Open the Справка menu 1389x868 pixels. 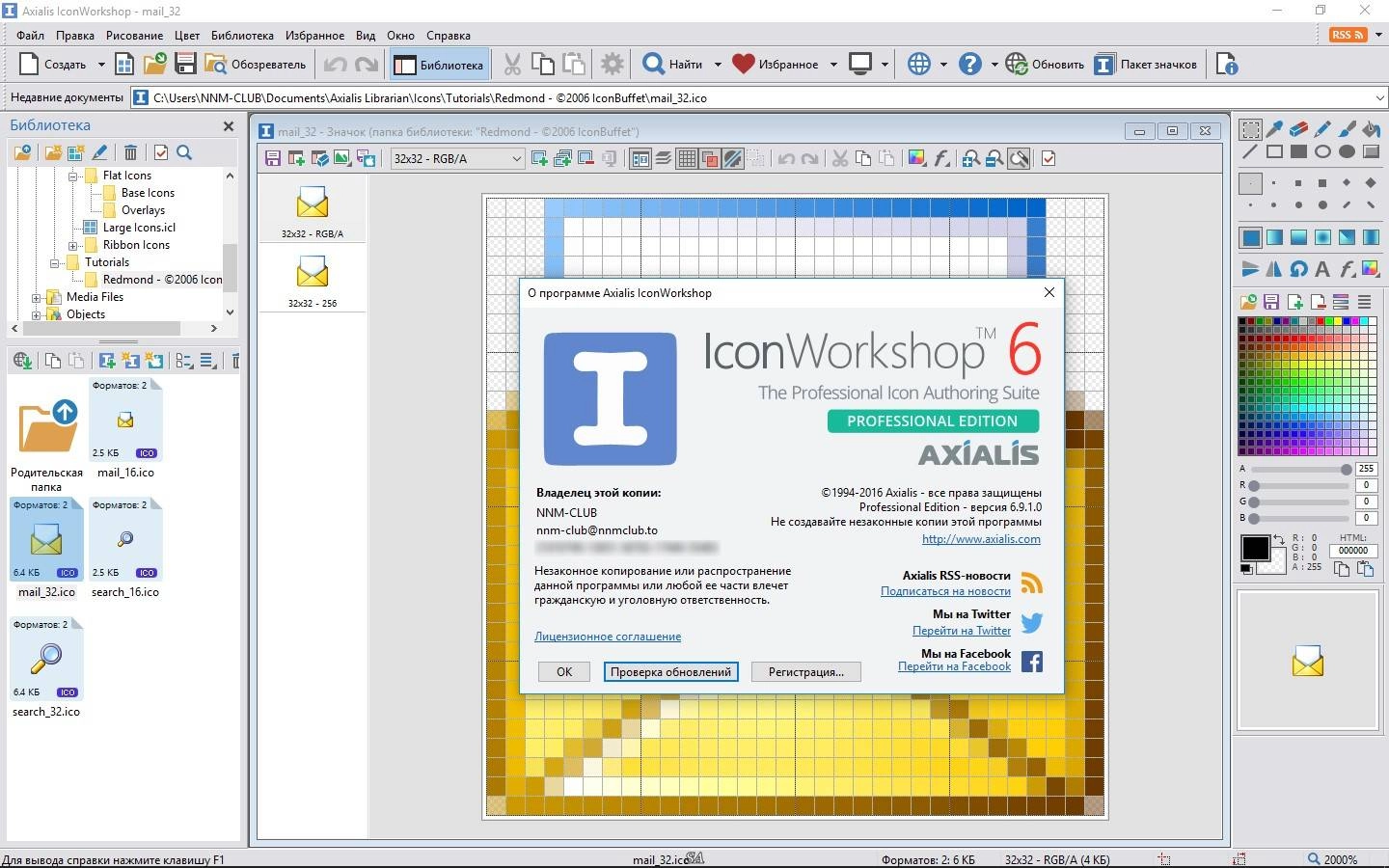(x=449, y=36)
